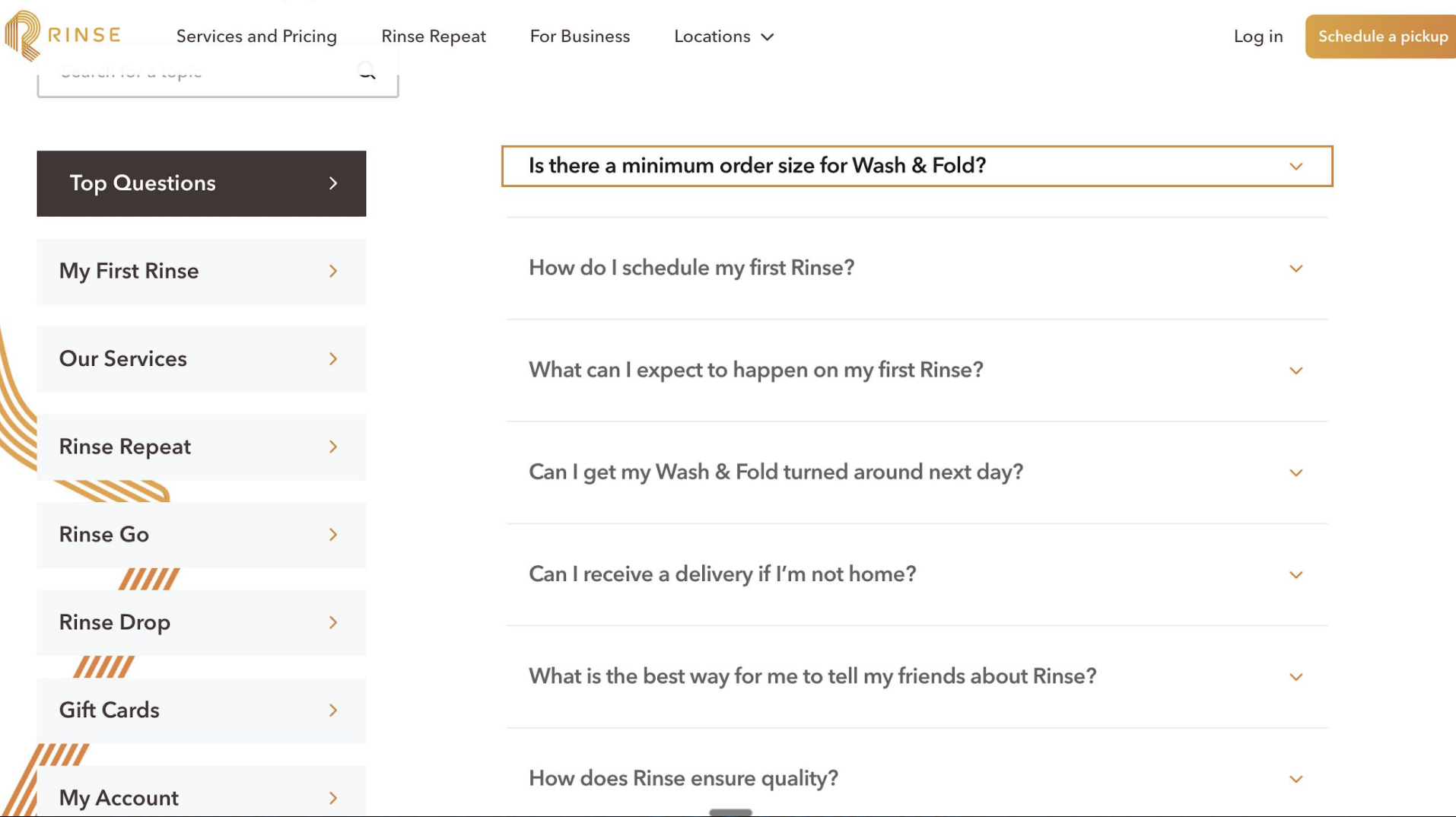
Task: Click the Rinse Go arrow icon
Action: (333, 535)
